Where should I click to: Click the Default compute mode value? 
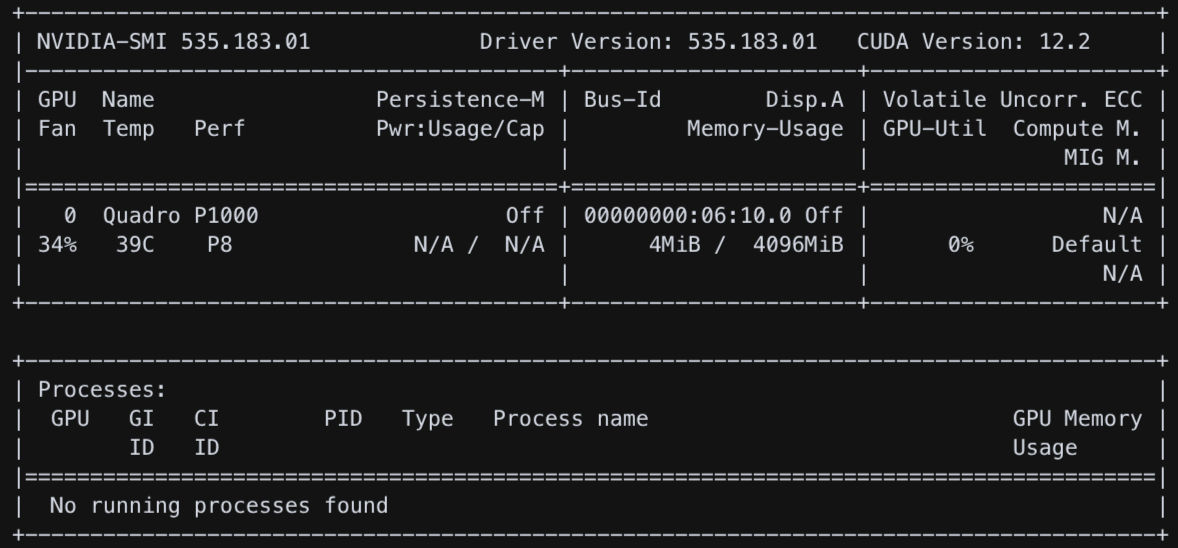tap(1097, 244)
